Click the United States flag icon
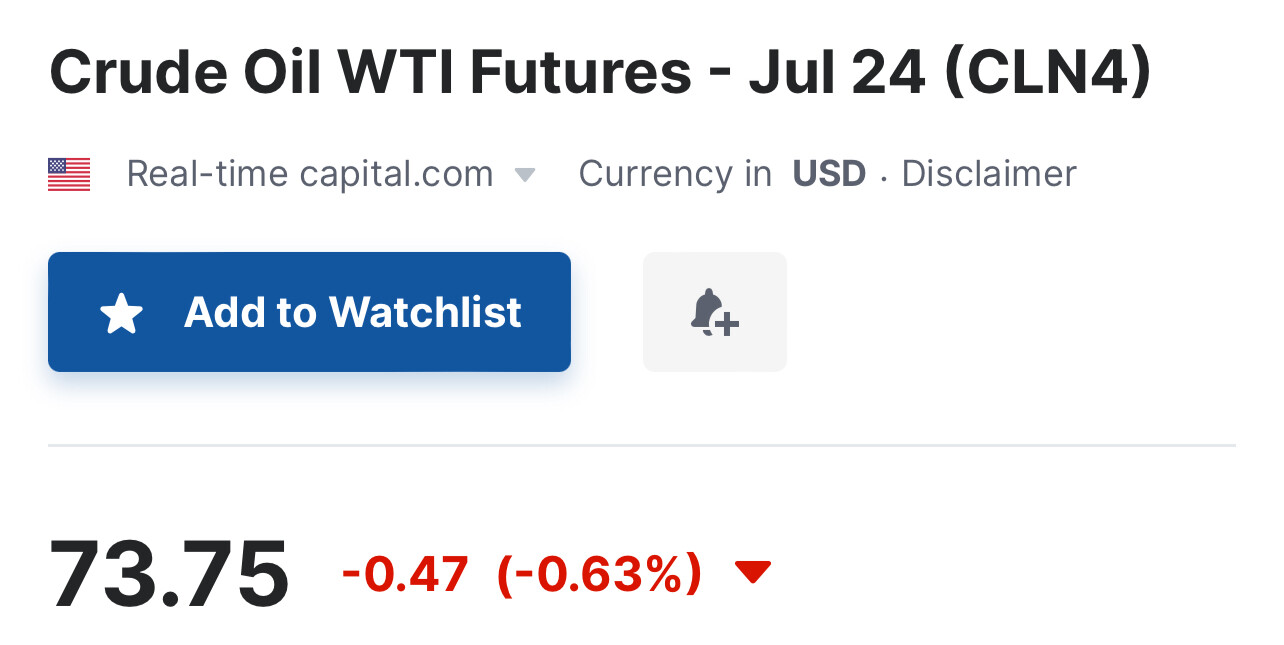The width and height of the screenshot is (1284, 645). click(x=69, y=175)
